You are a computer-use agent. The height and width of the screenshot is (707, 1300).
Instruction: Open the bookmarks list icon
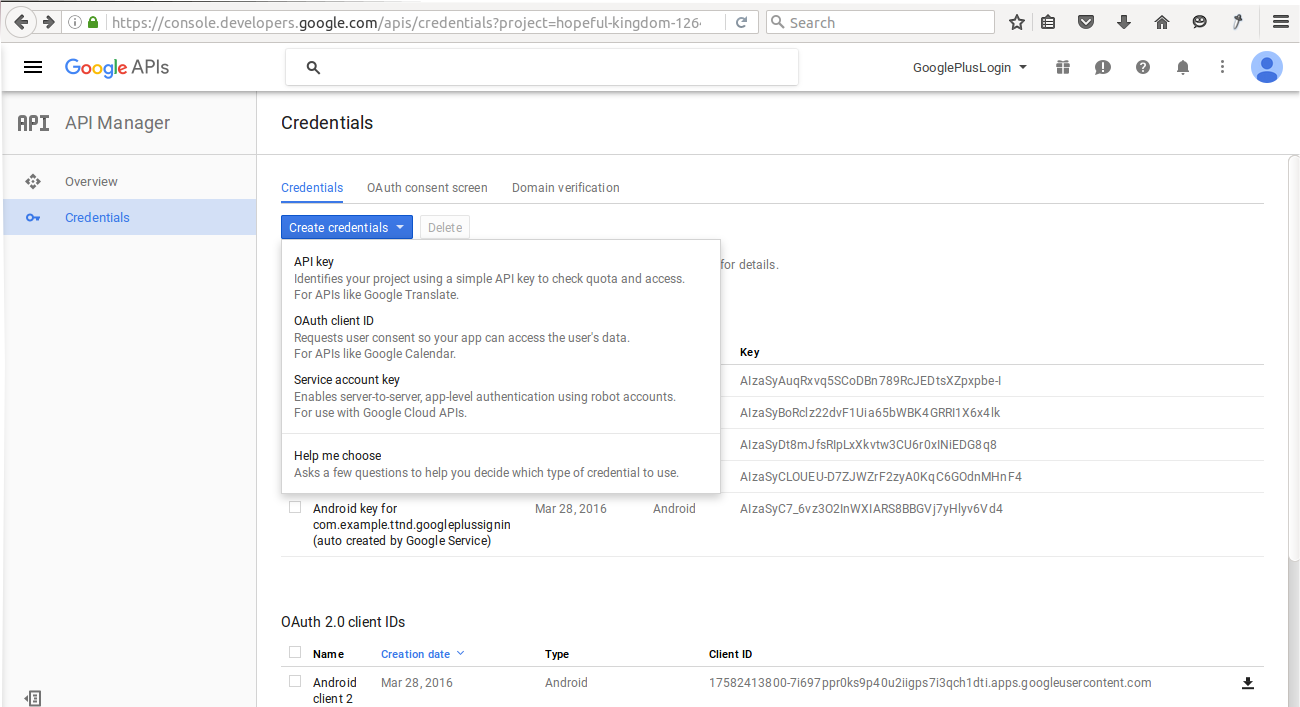click(x=1048, y=22)
